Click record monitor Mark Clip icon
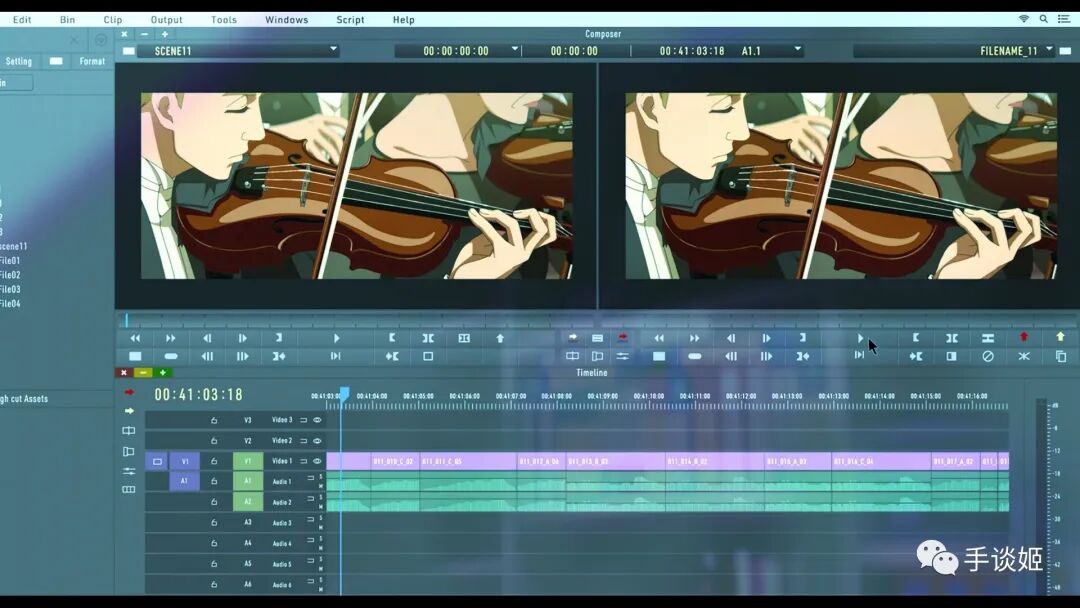The width and height of the screenshot is (1080, 608). tap(951, 338)
